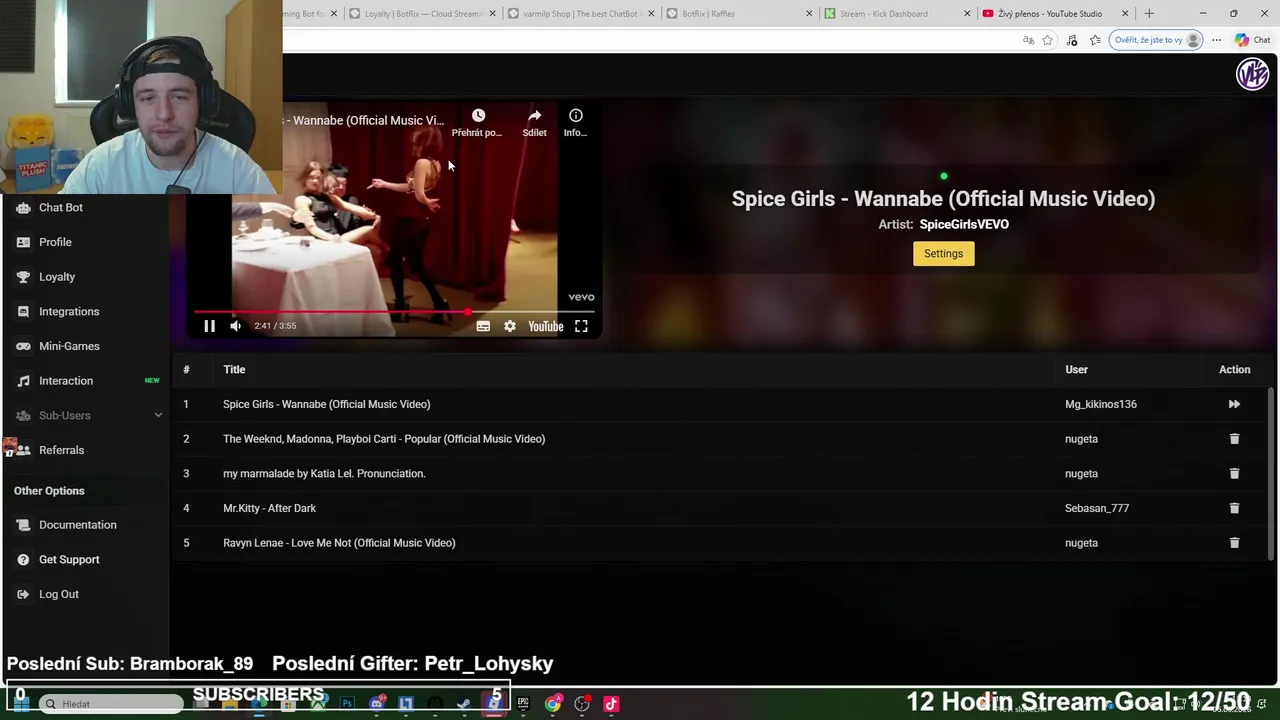This screenshot has height=720, width=1280.
Task: Open TikTok app from taskbar
Action: pos(611,704)
